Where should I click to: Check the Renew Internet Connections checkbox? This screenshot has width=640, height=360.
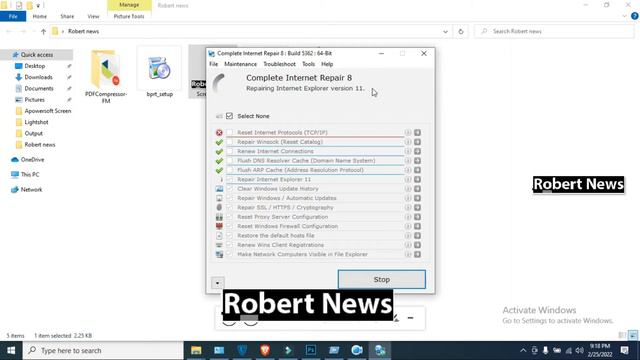click(230, 151)
